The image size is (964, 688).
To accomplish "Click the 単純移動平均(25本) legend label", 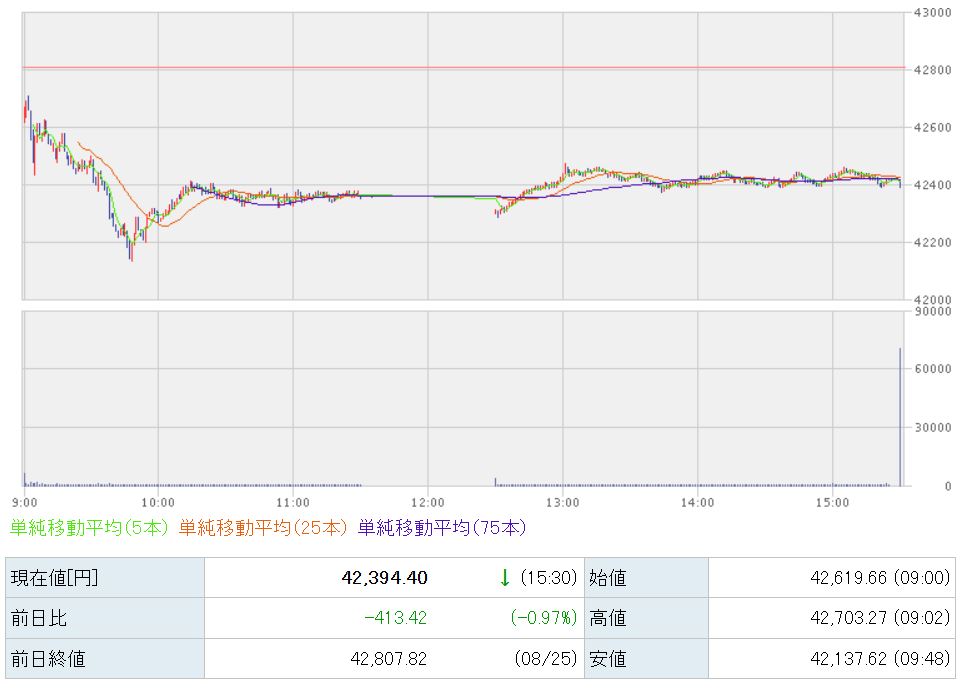I will [263, 528].
